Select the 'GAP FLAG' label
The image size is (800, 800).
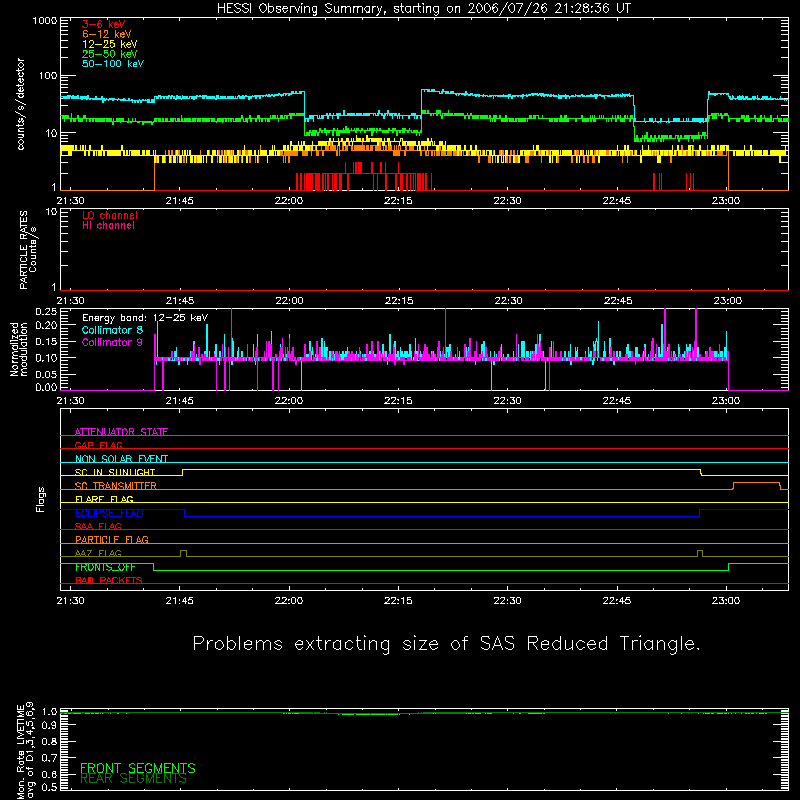coord(98,445)
